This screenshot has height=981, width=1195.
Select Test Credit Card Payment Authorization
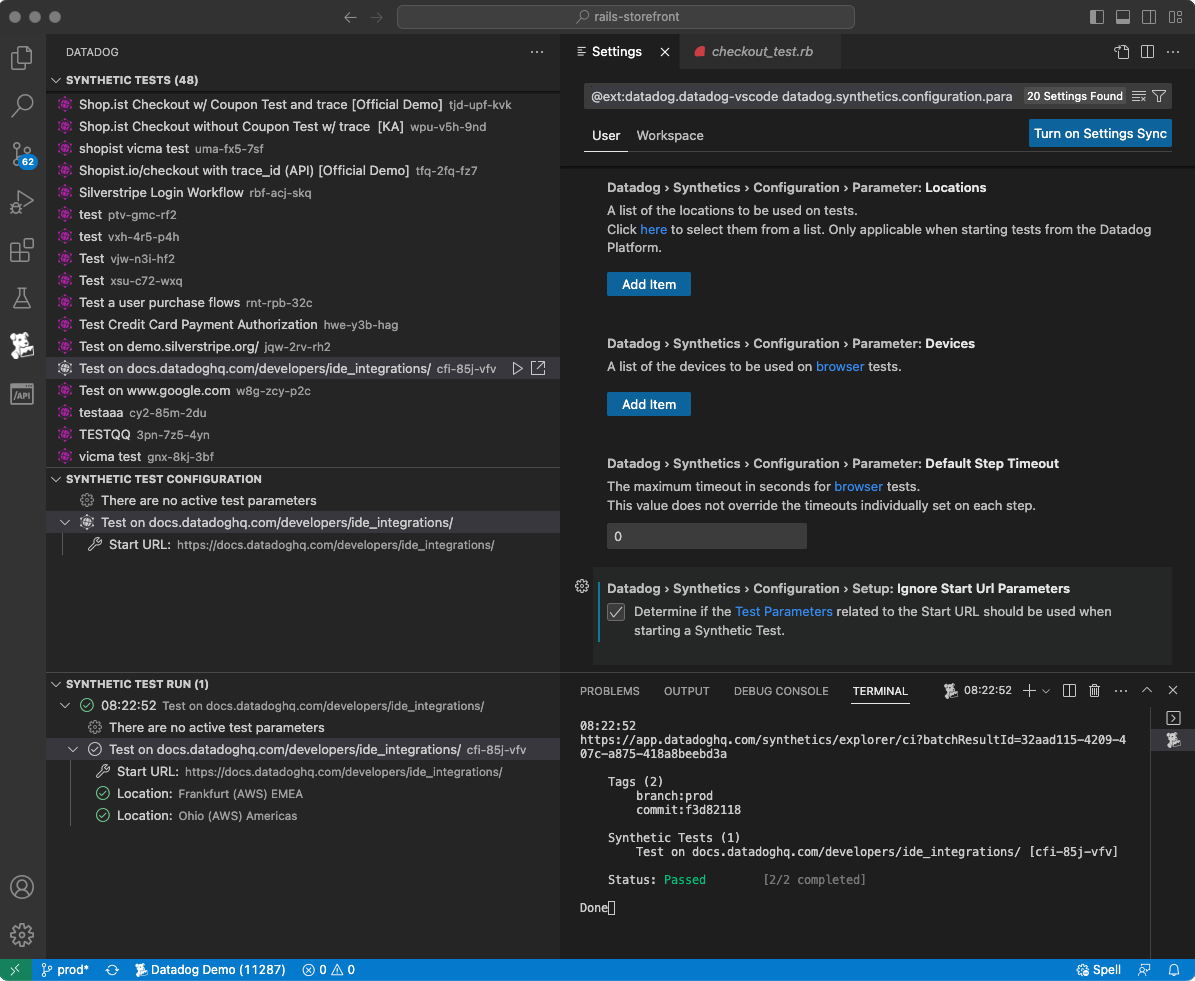pos(303,325)
